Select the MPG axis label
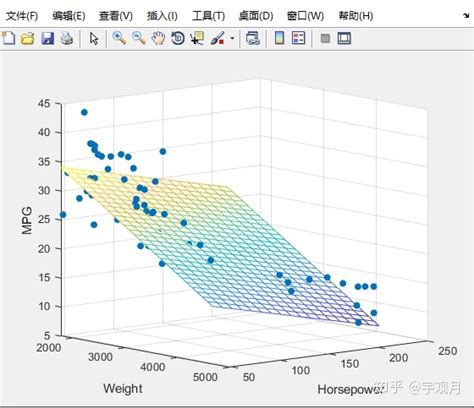Image resolution: width=474 pixels, height=408 pixels. click(x=27, y=220)
